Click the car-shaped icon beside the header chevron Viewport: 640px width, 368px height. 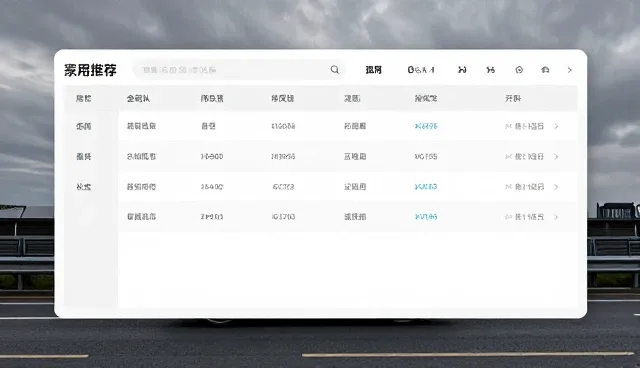point(545,70)
